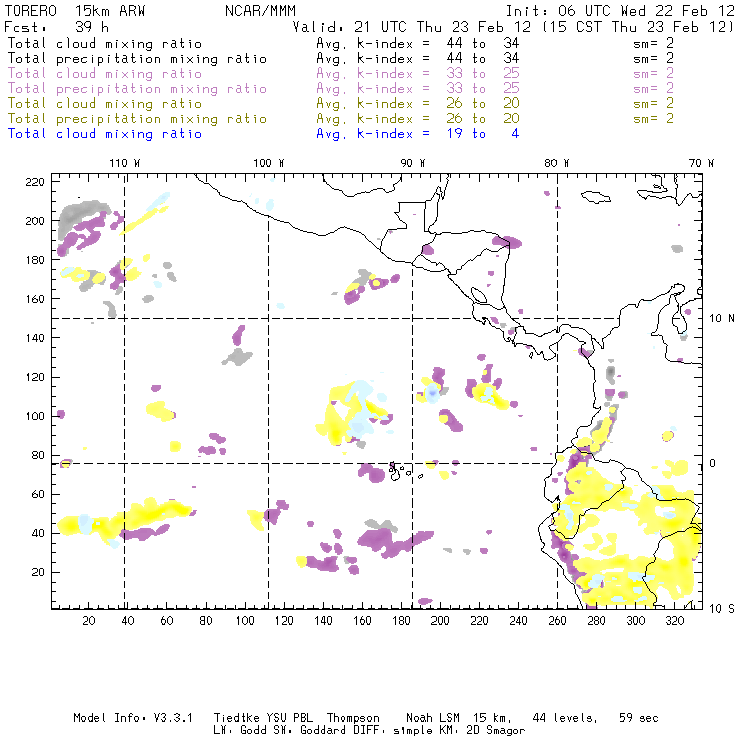Screen dimensions: 740x740
Task: Select the '90 W' longitude label
Action: click(413, 163)
